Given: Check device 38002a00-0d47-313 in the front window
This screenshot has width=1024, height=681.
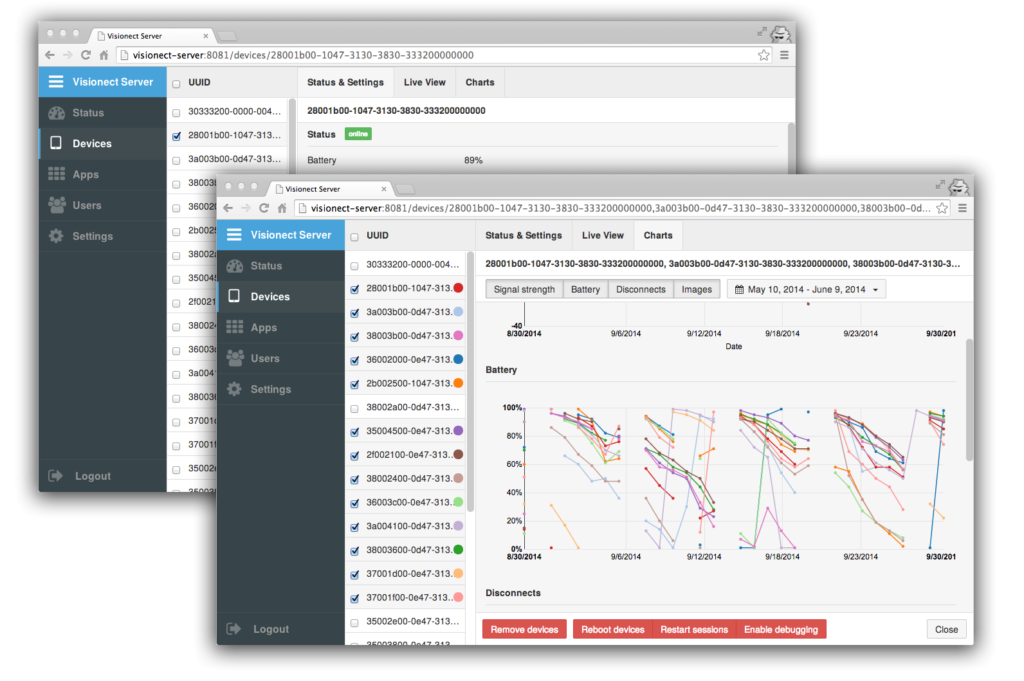Looking at the screenshot, I should (355, 408).
